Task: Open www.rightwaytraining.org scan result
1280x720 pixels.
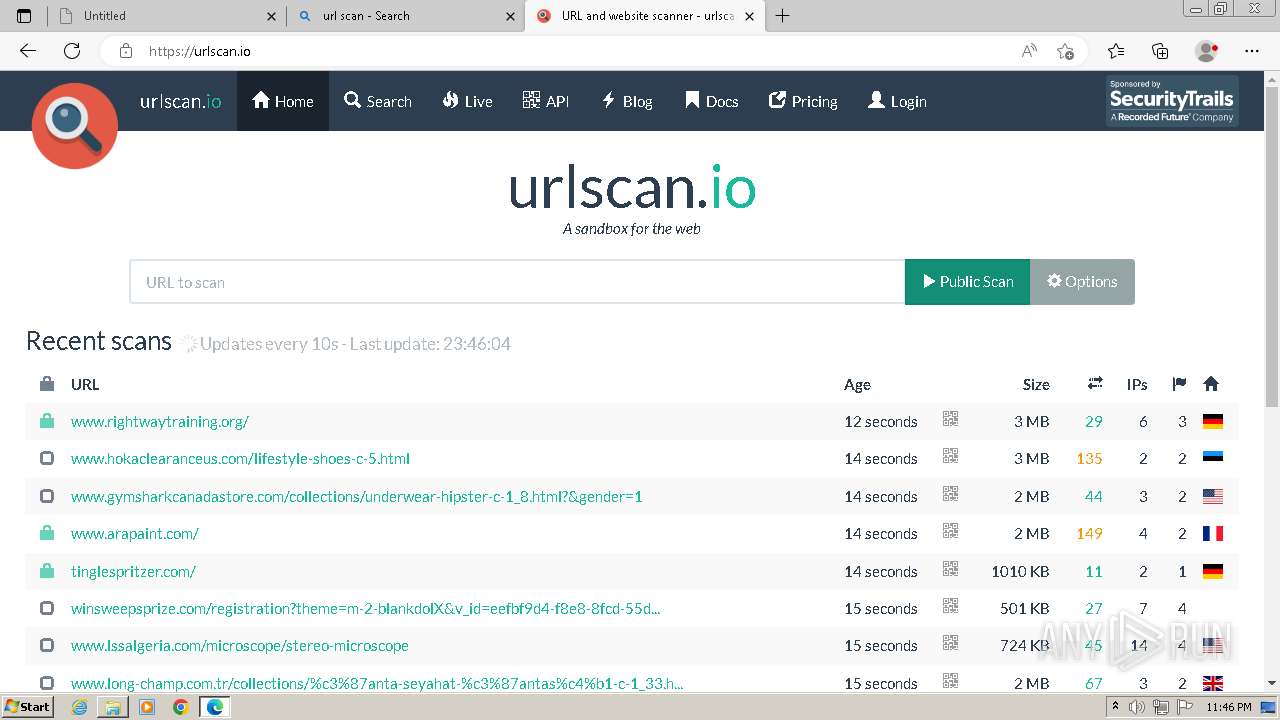Action: click(160, 421)
